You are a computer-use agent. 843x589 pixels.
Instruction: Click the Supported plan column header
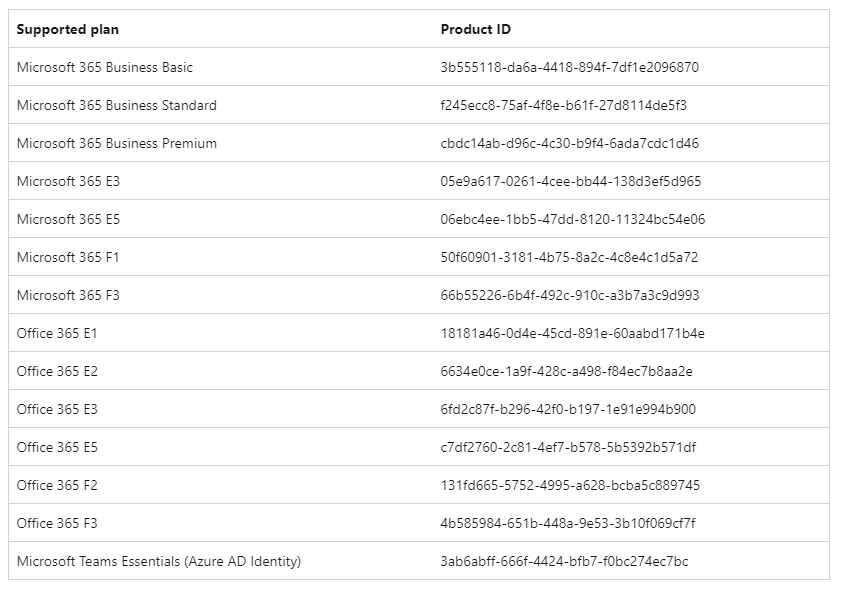tap(67, 29)
